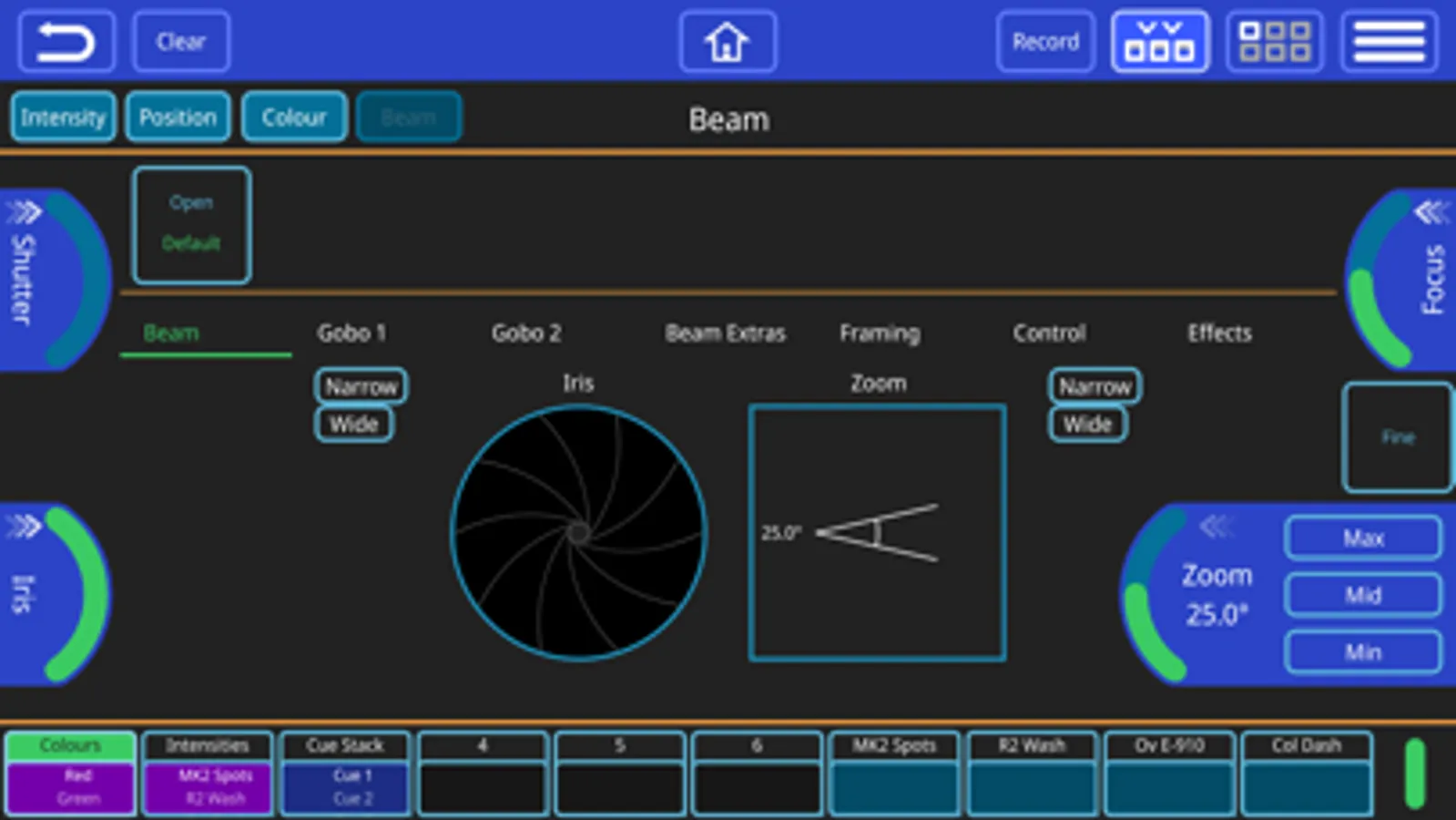
Task: Click the back arrow icon
Action: 66,42
